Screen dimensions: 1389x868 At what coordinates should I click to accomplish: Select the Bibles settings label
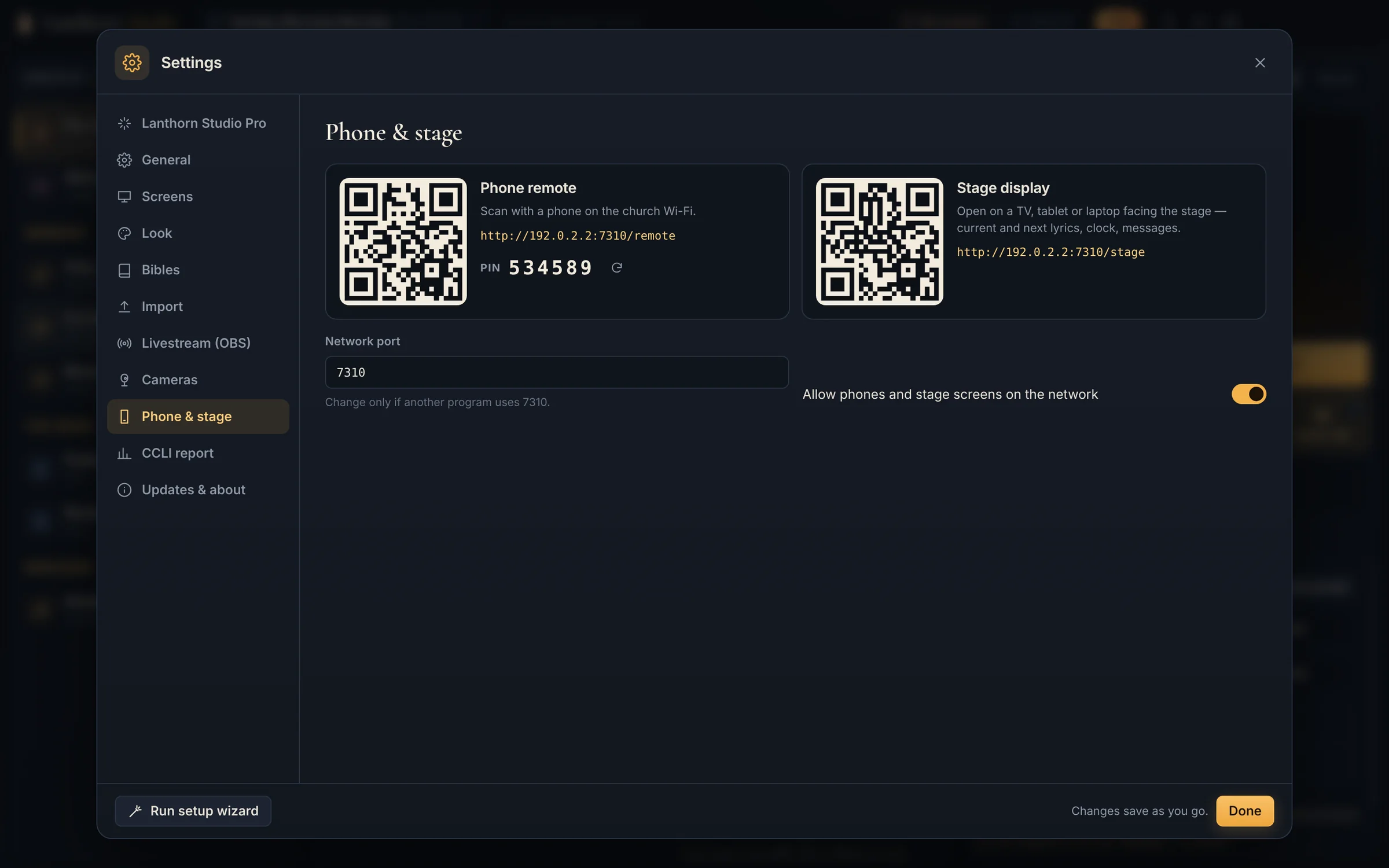161,270
